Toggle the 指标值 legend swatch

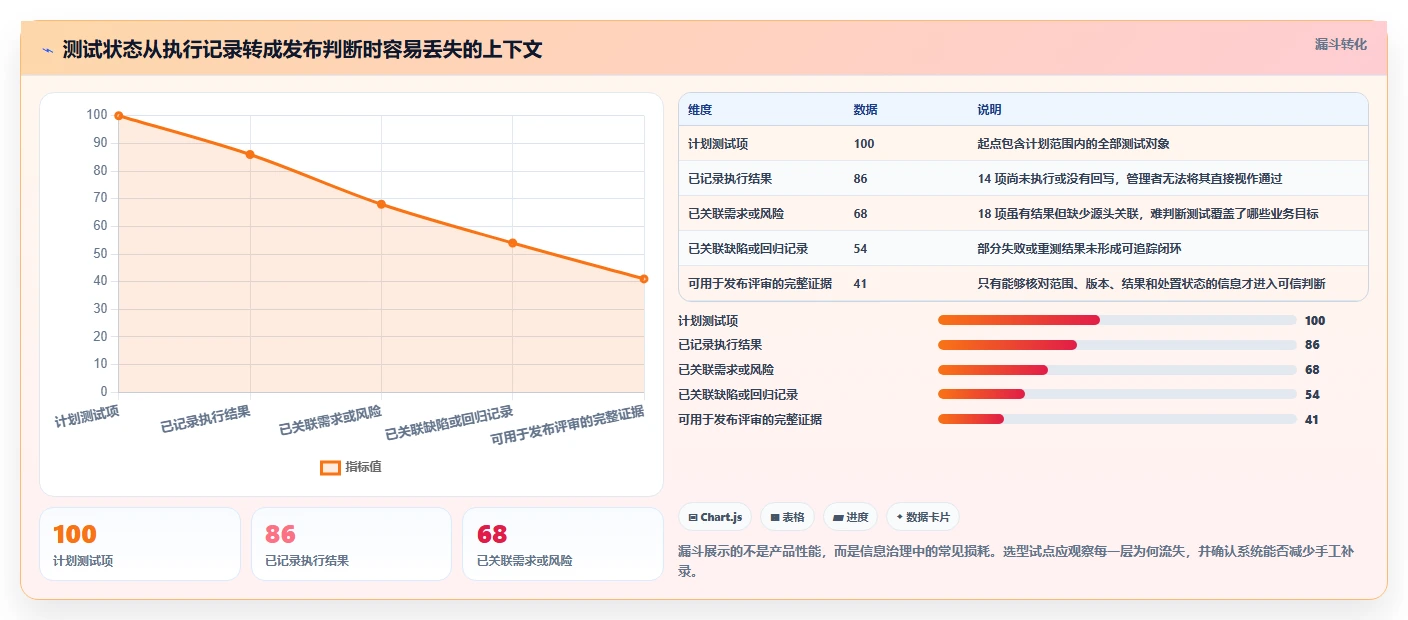coord(330,467)
